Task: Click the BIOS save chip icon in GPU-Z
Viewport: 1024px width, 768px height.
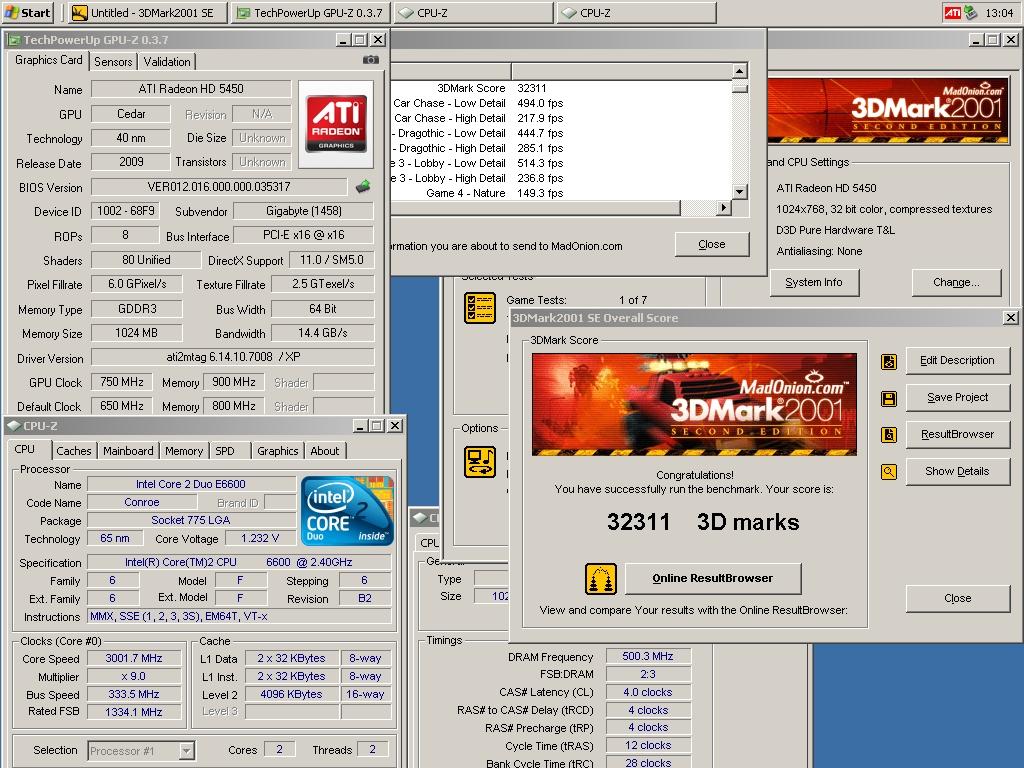Action: (x=363, y=187)
